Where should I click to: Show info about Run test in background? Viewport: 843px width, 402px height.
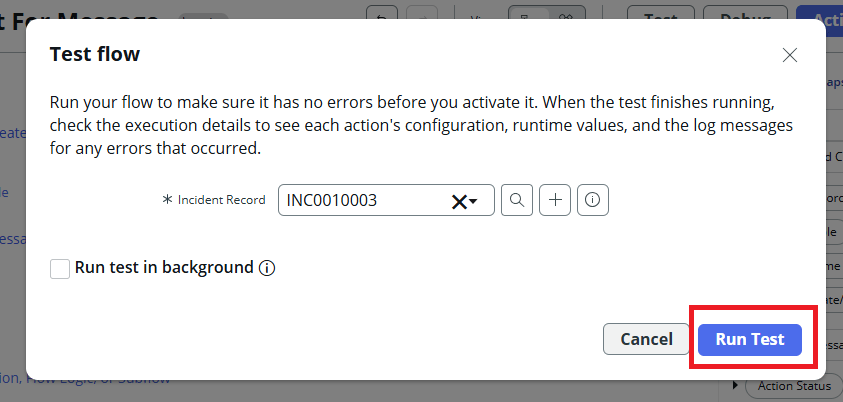click(x=267, y=268)
